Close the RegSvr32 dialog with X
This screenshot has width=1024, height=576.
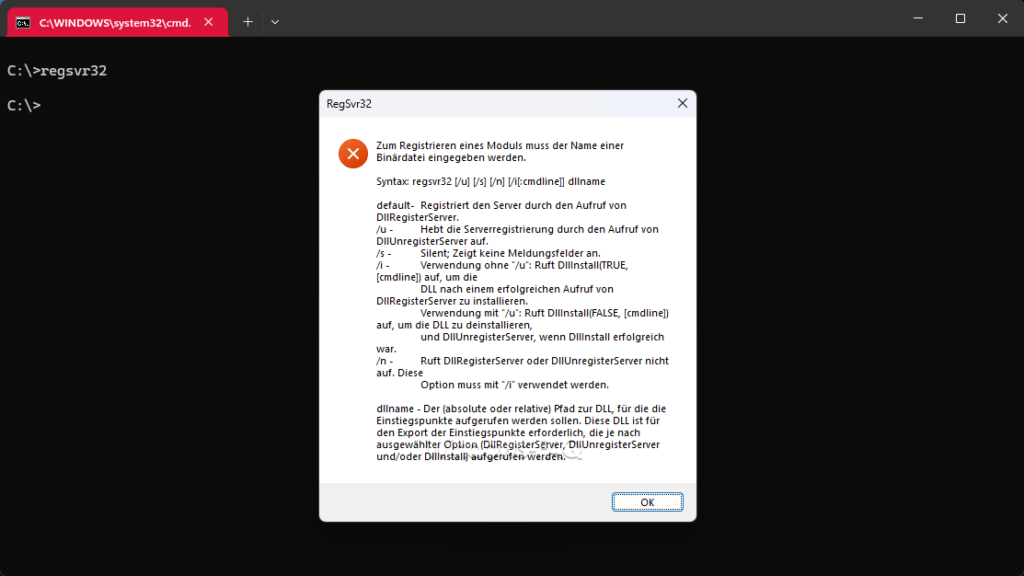coord(682,103)
